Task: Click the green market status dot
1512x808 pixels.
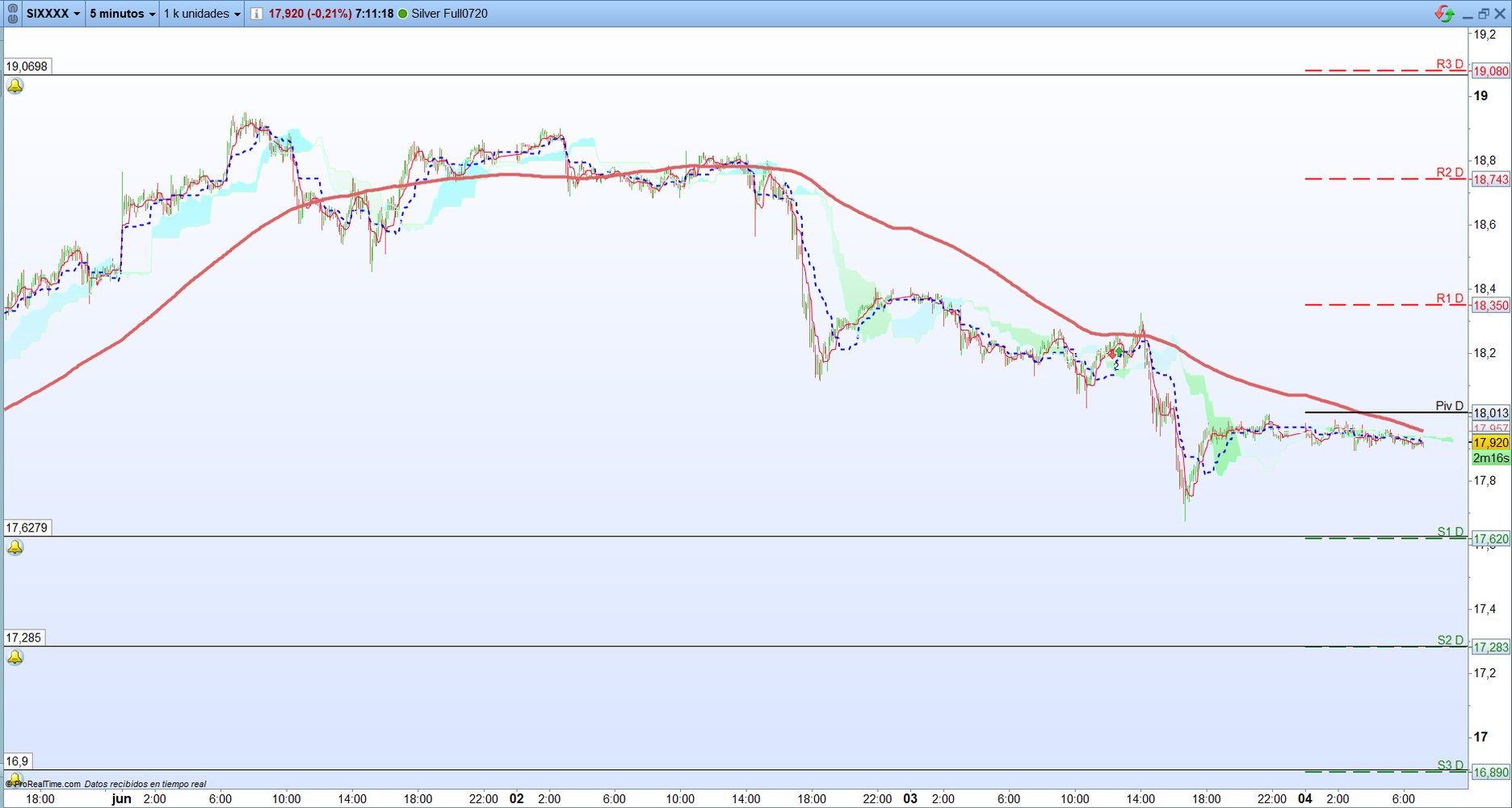Action: pos(403,14)
